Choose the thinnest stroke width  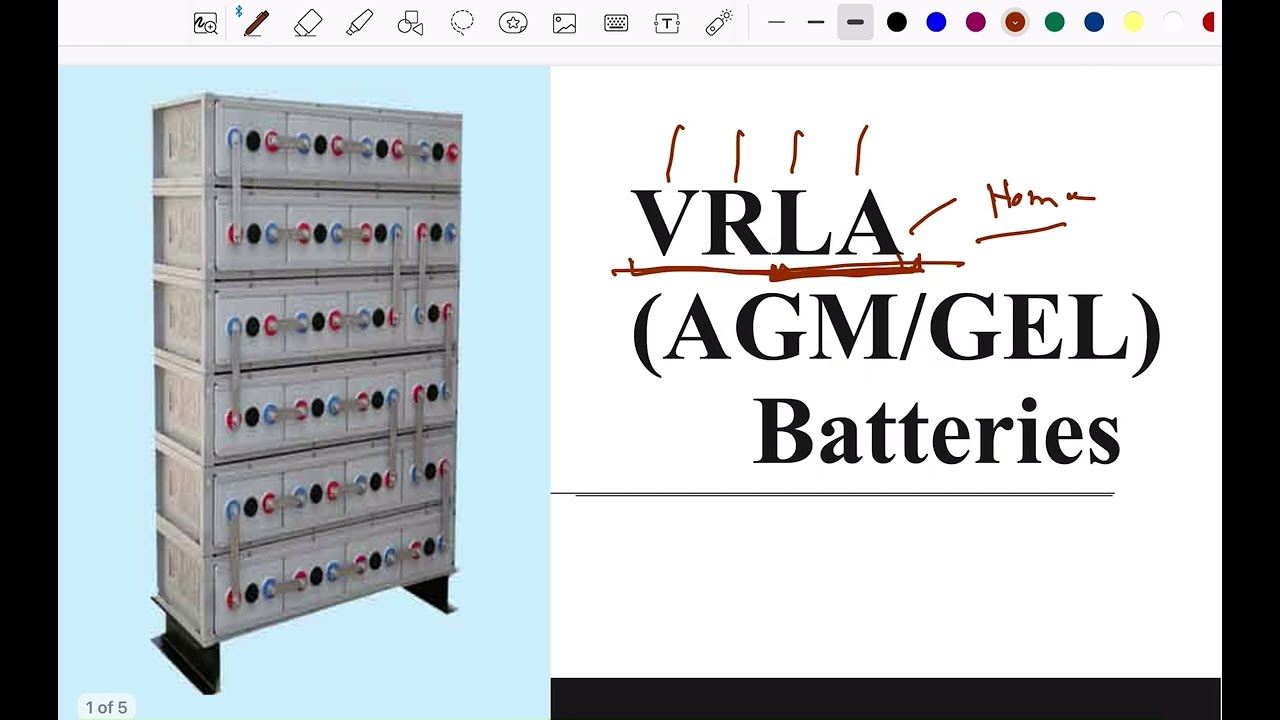click(776, 22)
